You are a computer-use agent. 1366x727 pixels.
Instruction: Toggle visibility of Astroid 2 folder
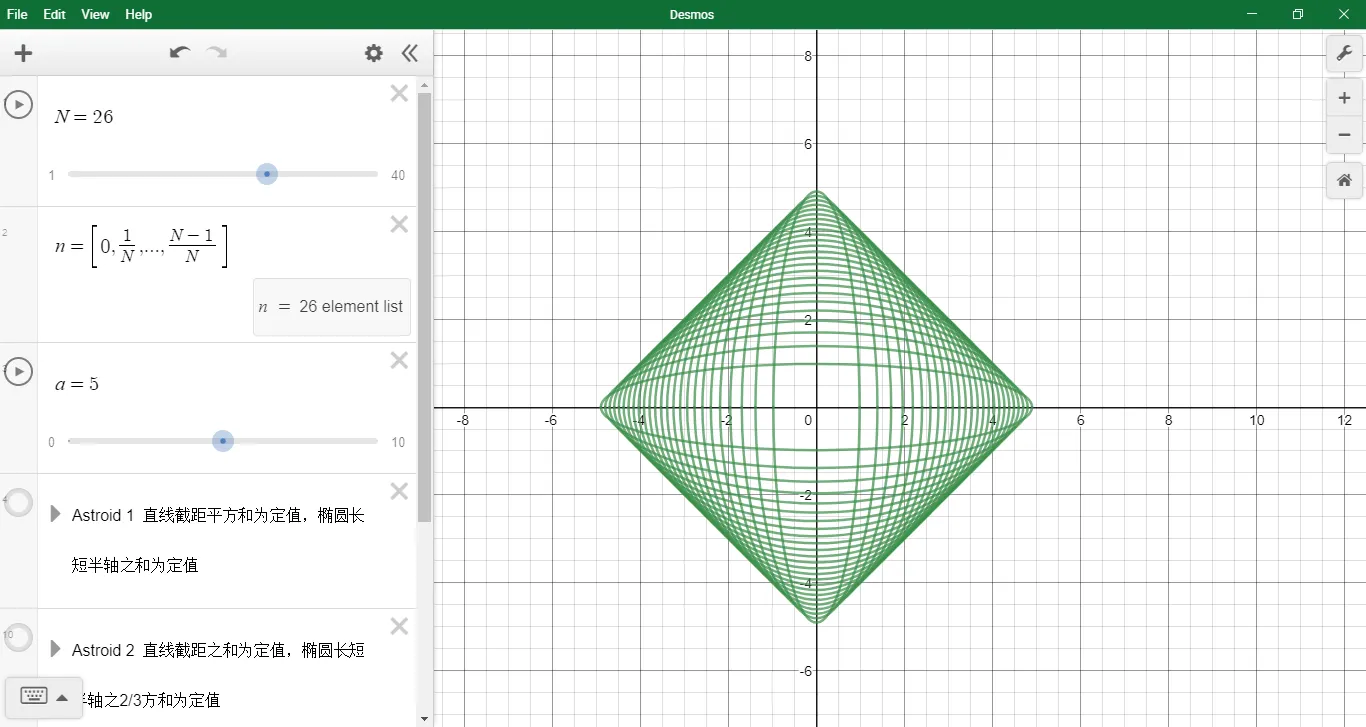(18, 637)
